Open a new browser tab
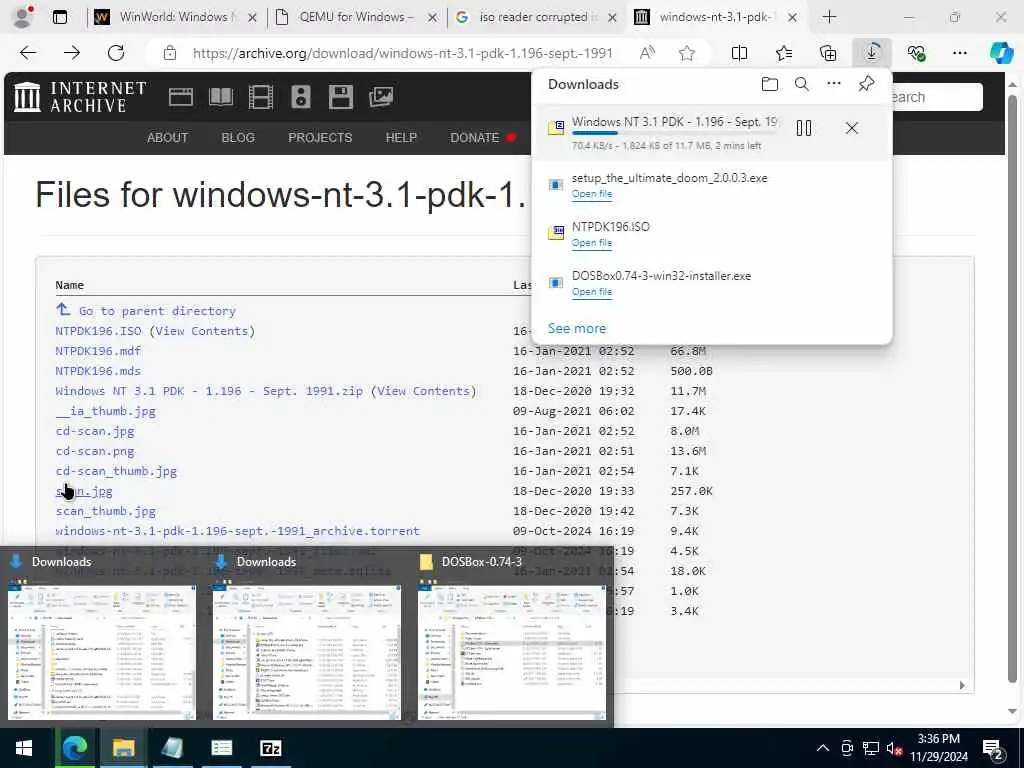This screenshot has height=768, width=1024. [x=829, y=17]
